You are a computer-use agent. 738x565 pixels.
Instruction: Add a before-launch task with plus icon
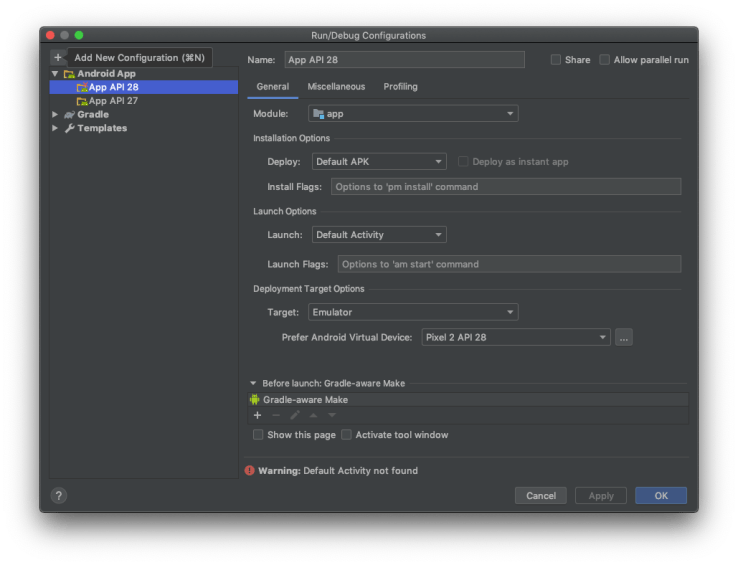(257, 415)
